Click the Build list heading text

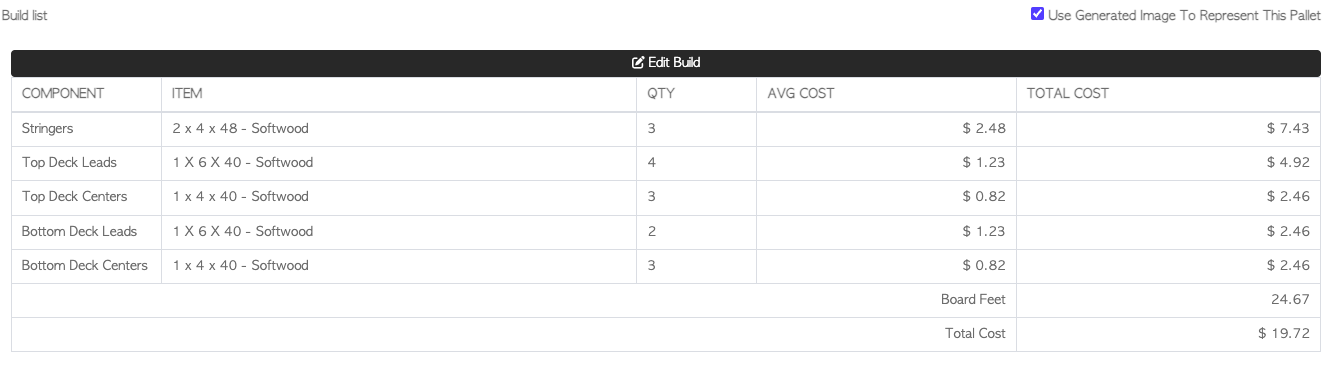click(x=24, y=16)
